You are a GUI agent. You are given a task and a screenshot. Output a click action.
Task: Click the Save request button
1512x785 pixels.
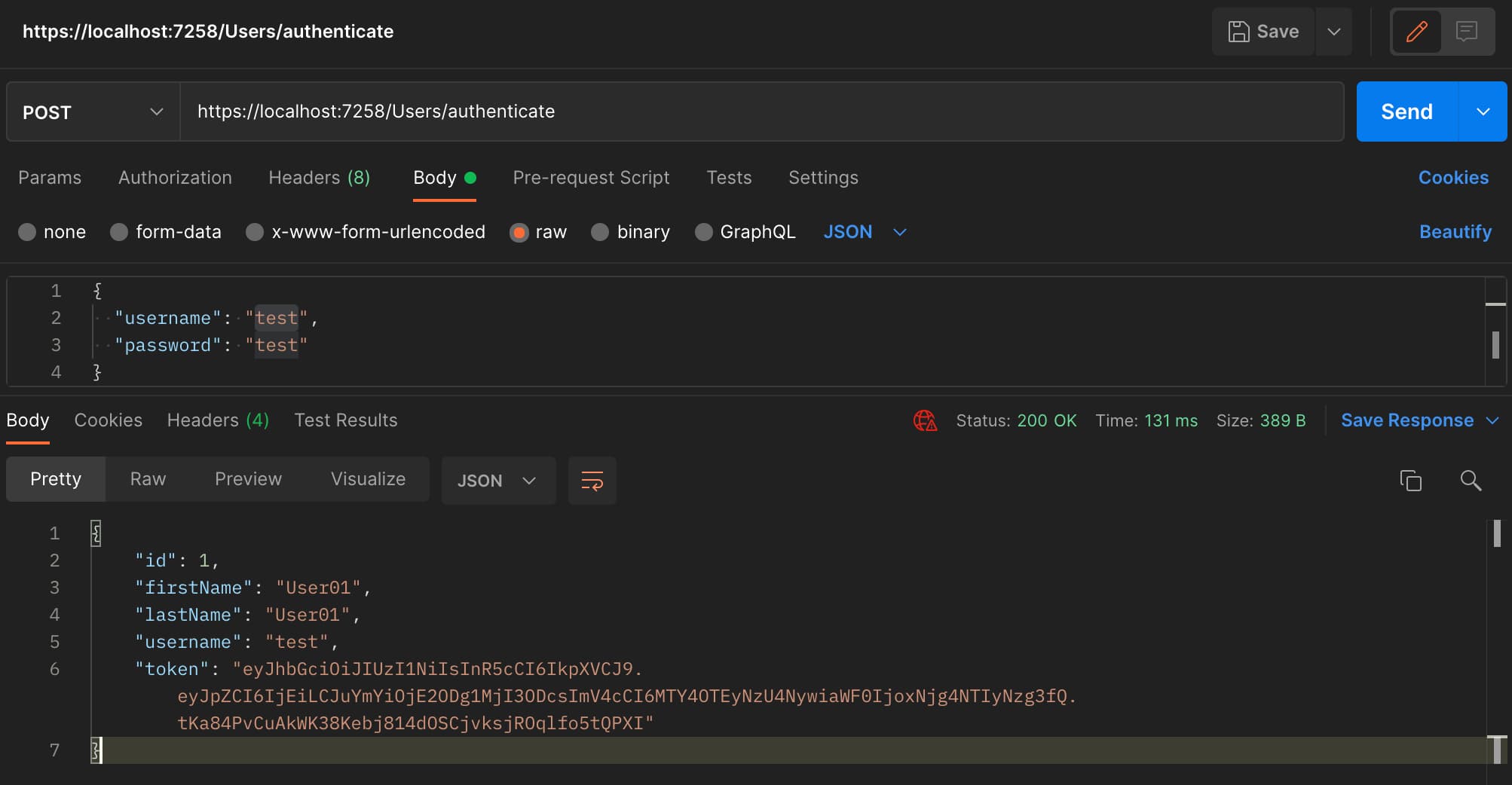pyautogui.click(x=1263, y=32)
